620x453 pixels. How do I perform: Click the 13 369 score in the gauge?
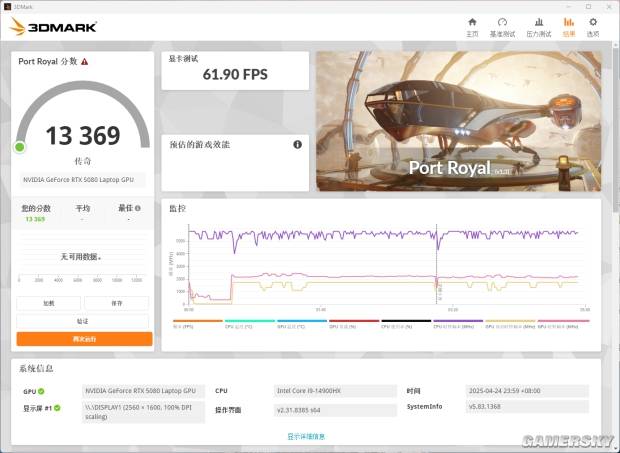(x=83, y=136)
